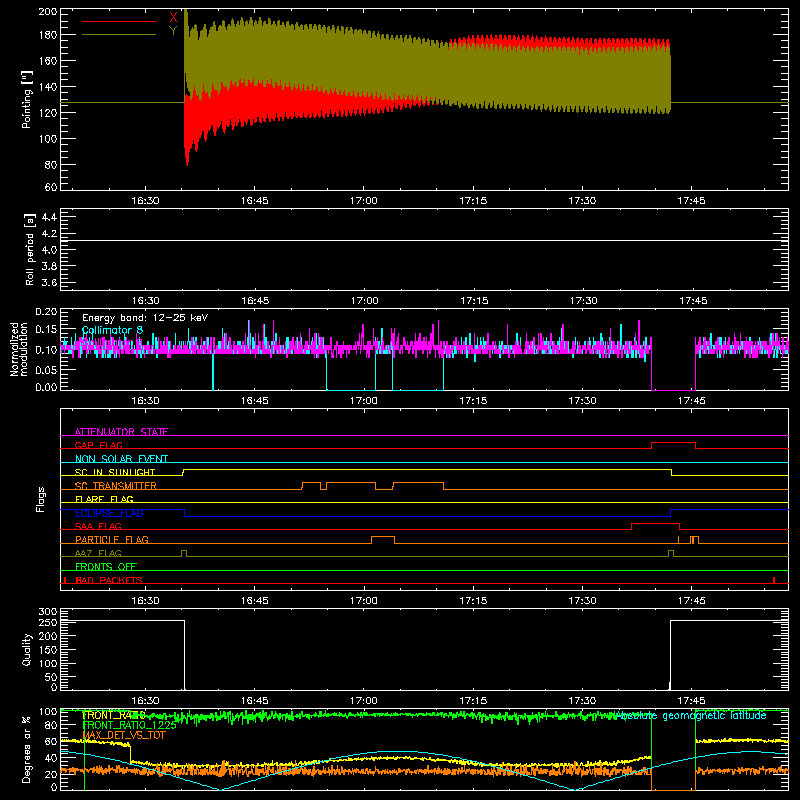
Task: Click the NON_SOLAR_EVENT flag label
Action: click(x=121, y=459)
